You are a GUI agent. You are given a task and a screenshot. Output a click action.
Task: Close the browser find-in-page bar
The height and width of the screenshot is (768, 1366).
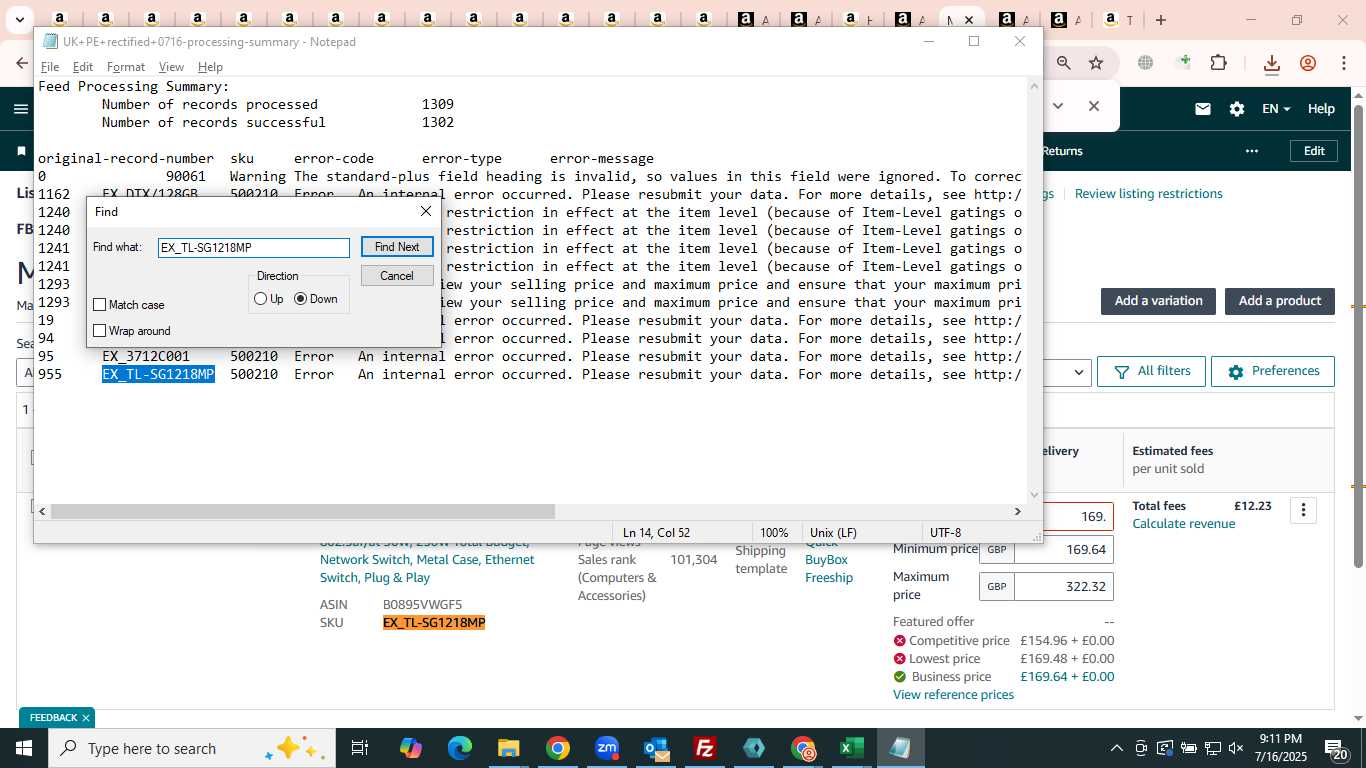(1094, 106)
